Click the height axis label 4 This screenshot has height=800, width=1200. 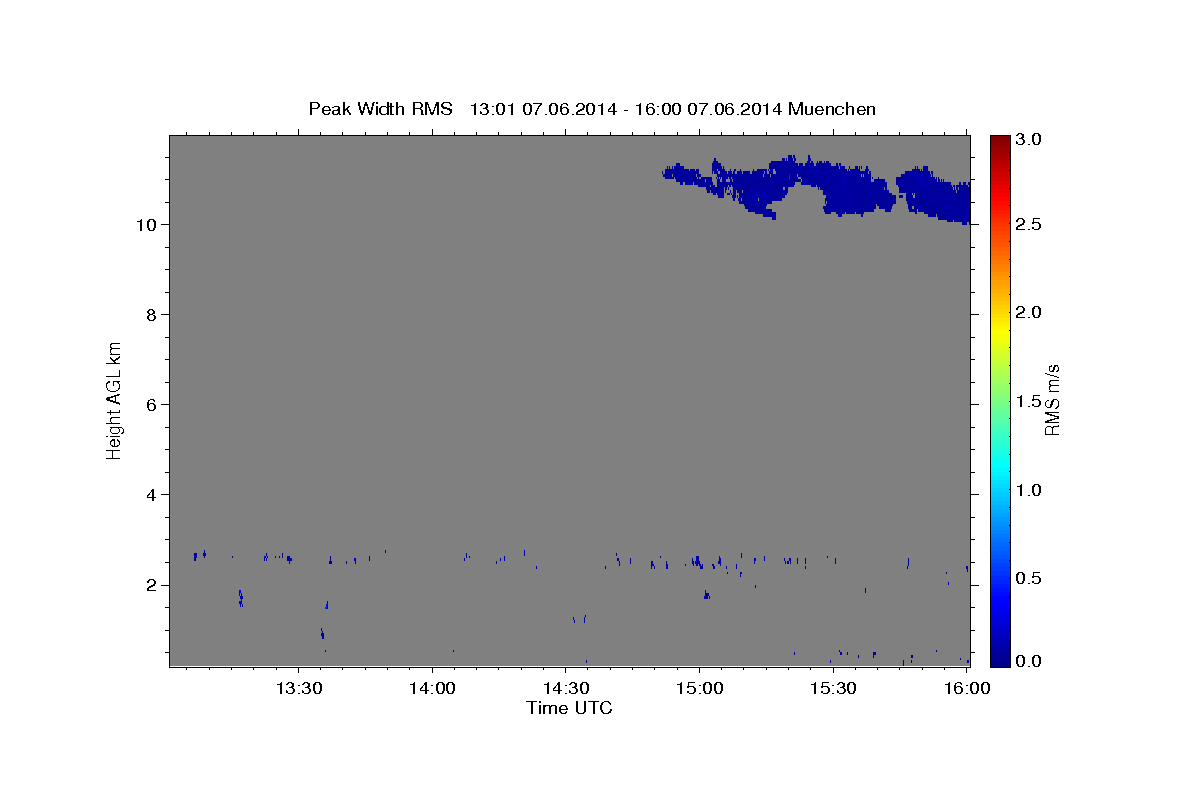(150, 494)
